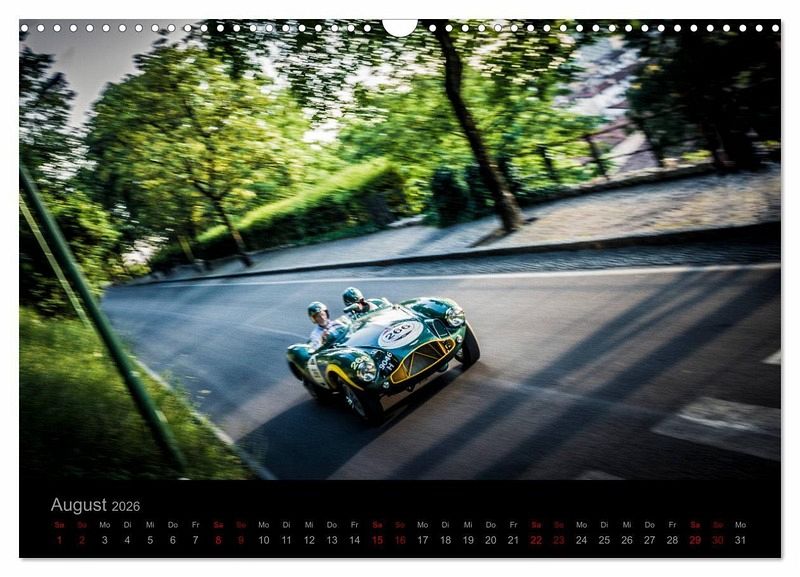
Task: Select day 20 on the calendar strip
Action: tap(490, 540)
